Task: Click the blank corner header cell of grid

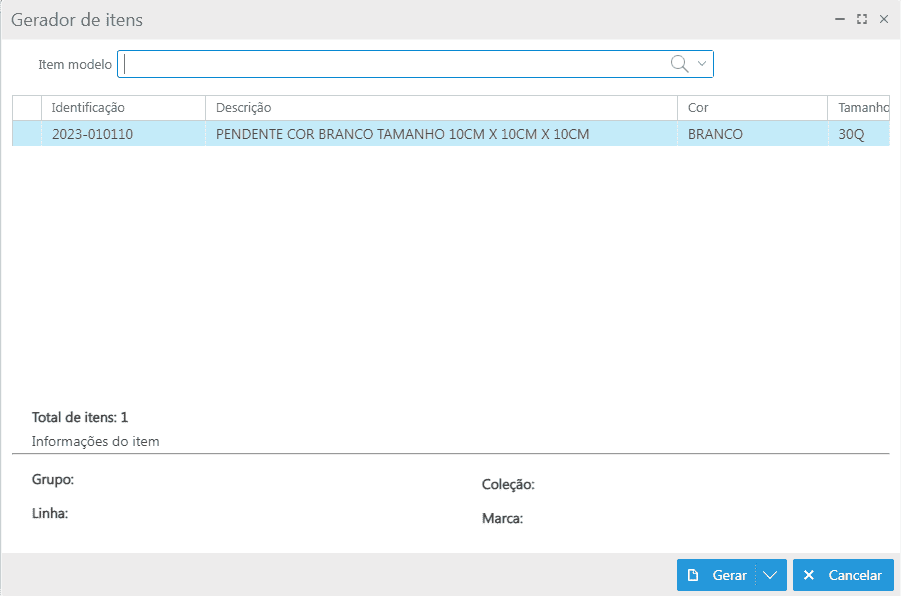Action: click(27, 108)
